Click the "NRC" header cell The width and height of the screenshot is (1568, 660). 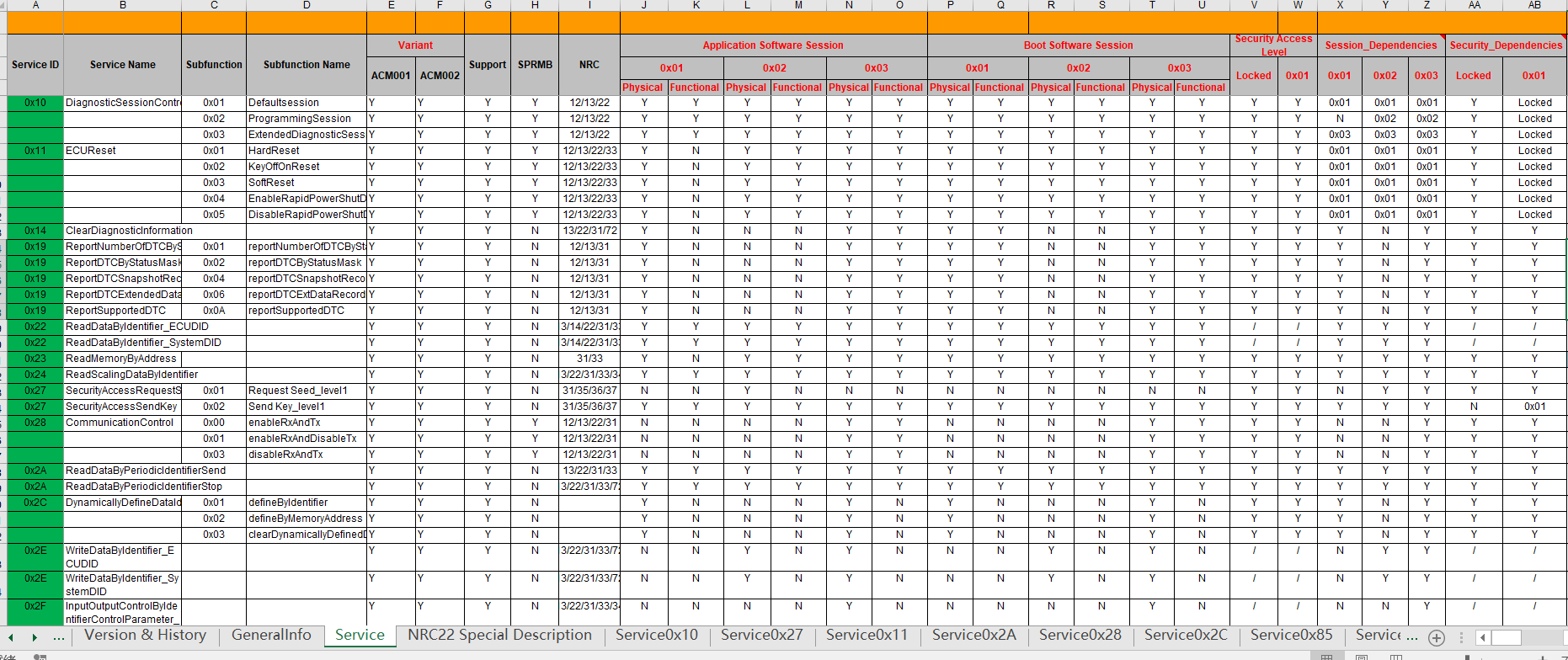click(x=589, y=65)
